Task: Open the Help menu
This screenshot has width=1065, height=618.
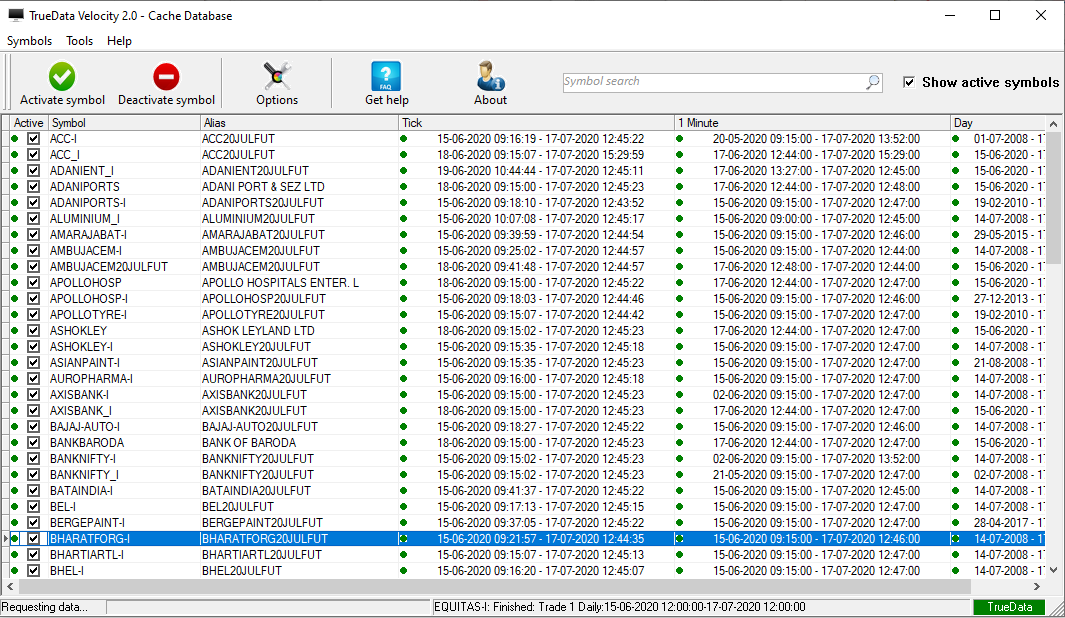Action: (119, 41)
